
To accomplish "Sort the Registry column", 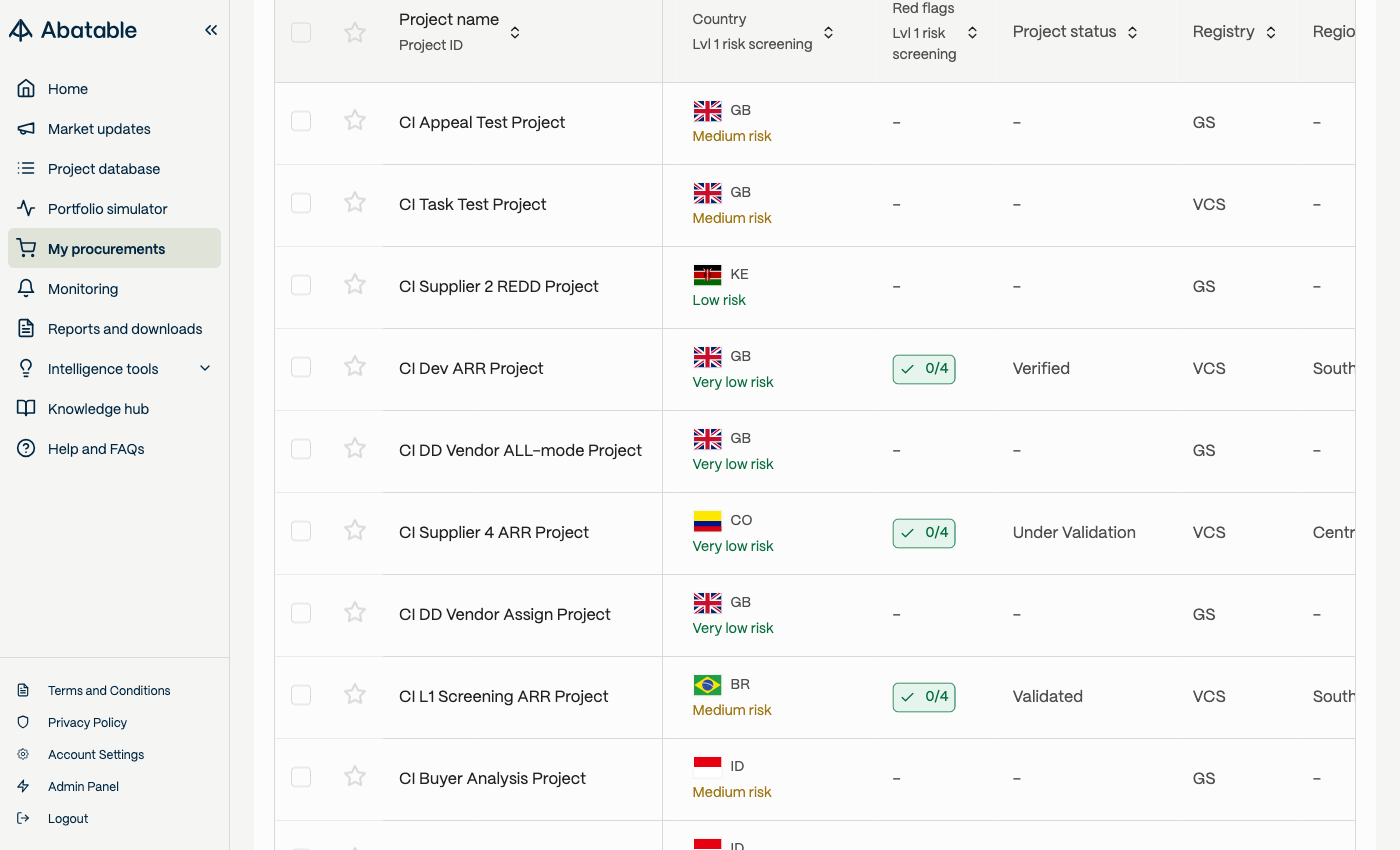I will (1271, 33).
